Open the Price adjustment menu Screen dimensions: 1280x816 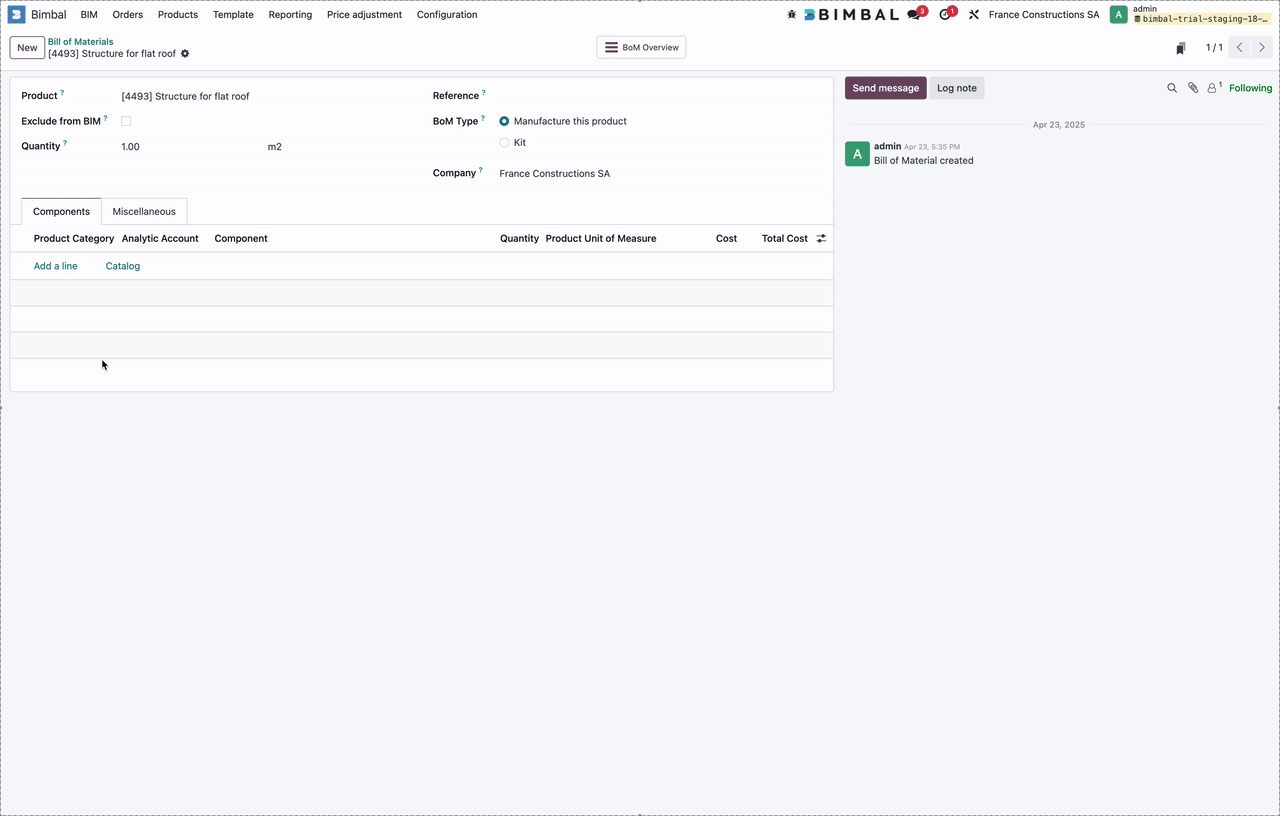click(364, 15)
